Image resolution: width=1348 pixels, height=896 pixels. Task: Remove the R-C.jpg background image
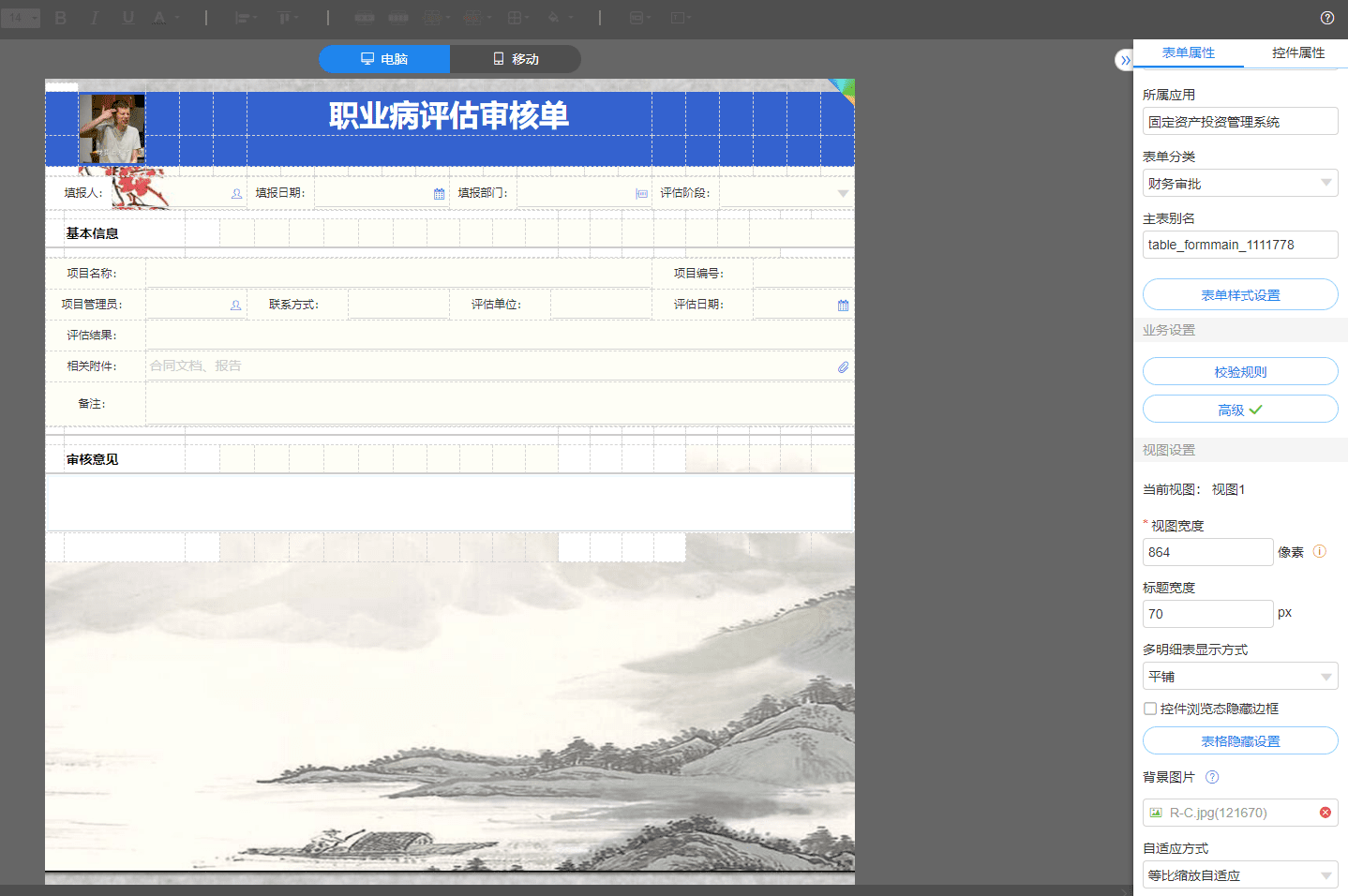tap(1326, 813)
